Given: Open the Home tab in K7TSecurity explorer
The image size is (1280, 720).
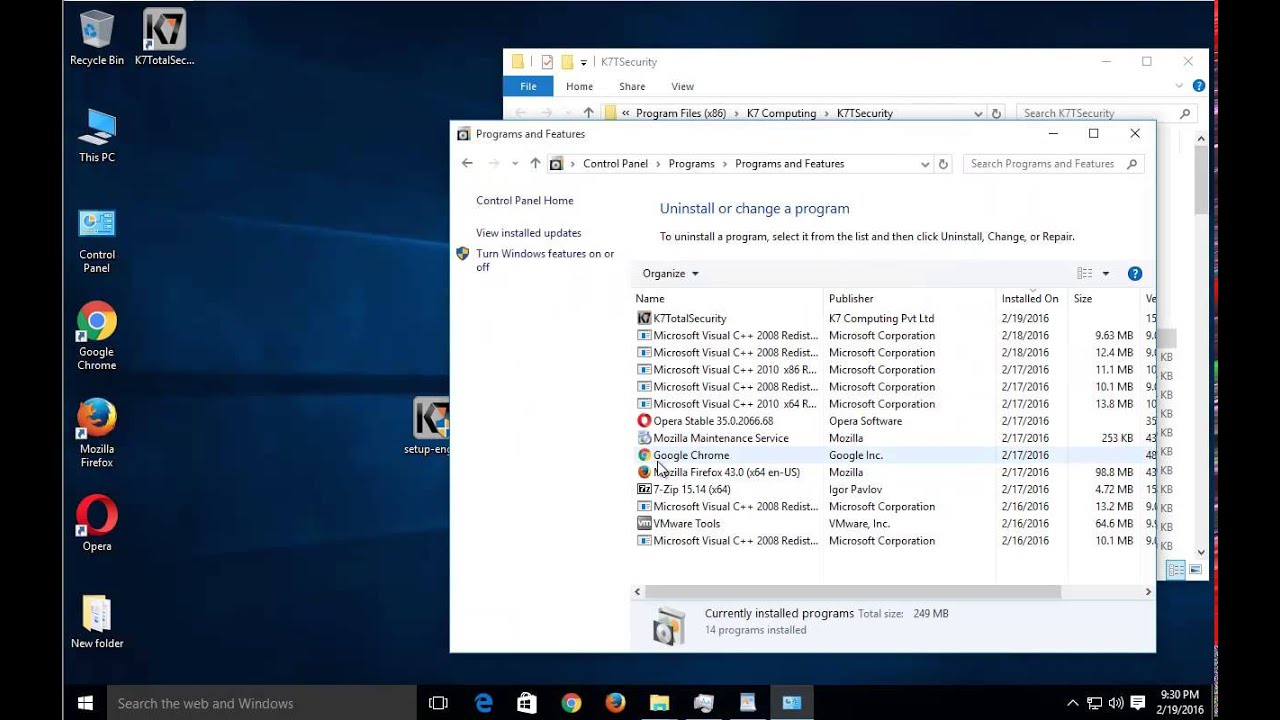Looking at the screenshot, I should pos(579,86).
